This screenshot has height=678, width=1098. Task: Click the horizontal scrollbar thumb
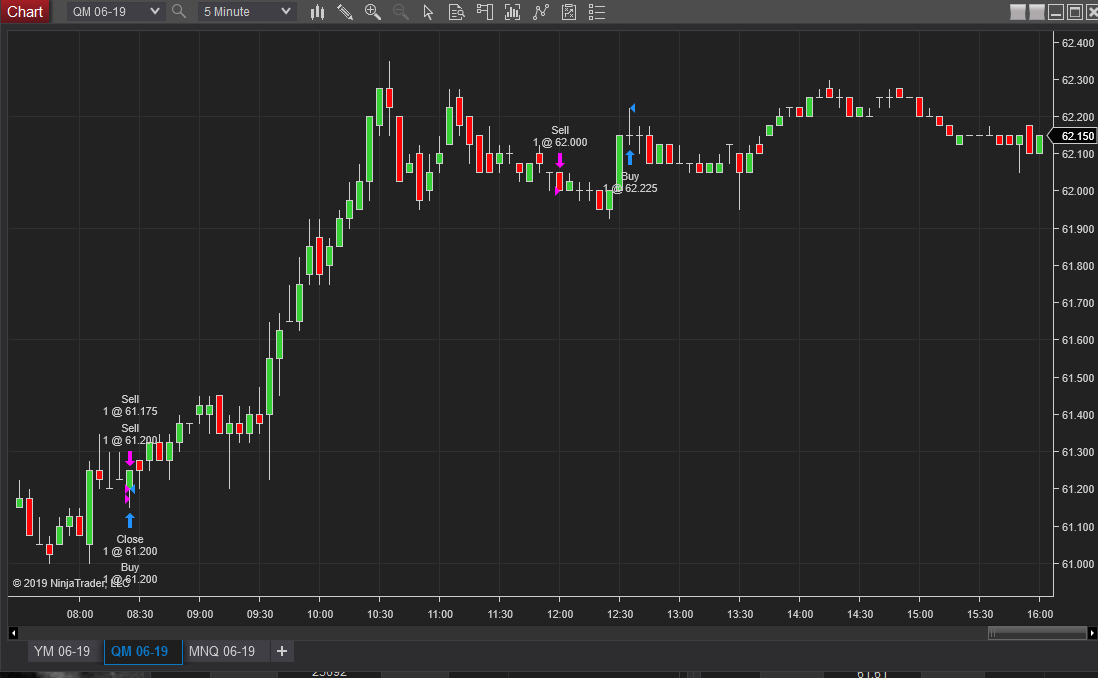coord(1036,633)
